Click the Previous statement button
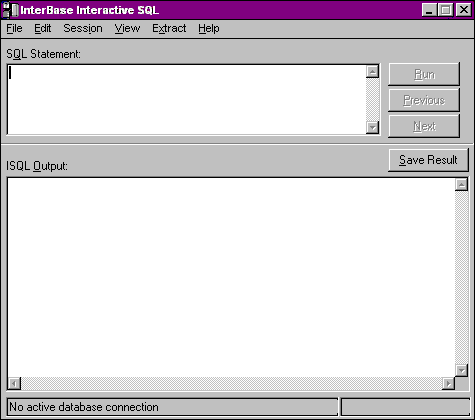This screenshot has width=475, height=420. pos(424,100)
